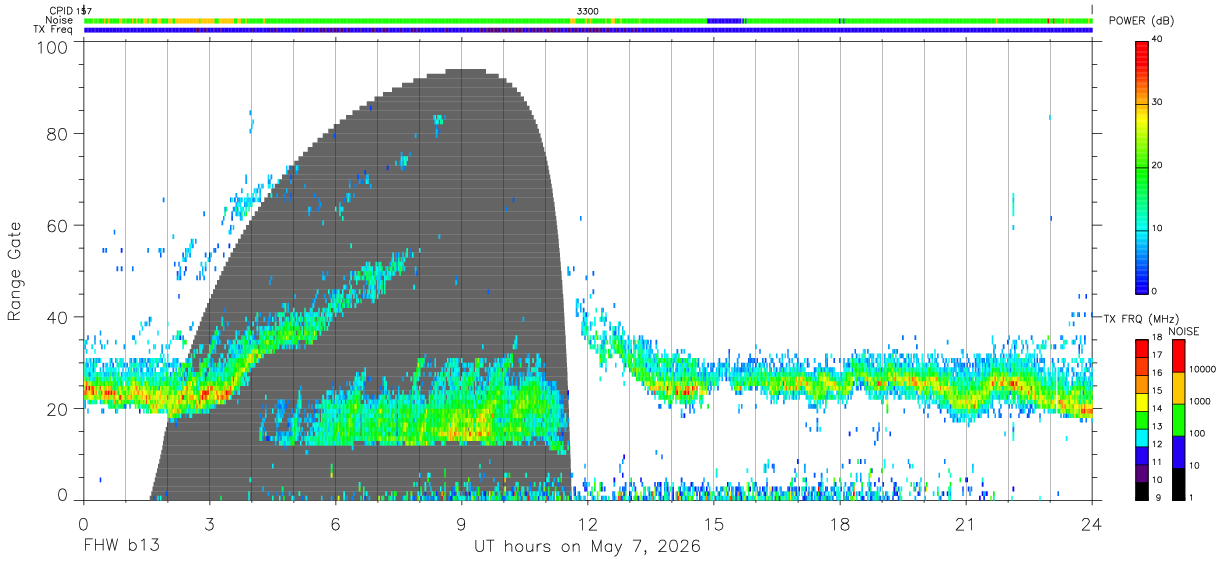Click frequency legend tick 14
Image resolution: width=1228 pixels, height=567 pixels.
(x=1158, y=408)
